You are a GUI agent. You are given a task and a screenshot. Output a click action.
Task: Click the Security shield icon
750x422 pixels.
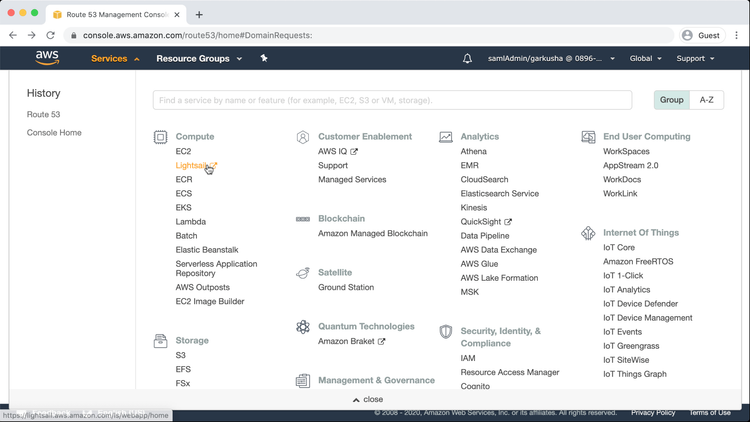[446, 332]
